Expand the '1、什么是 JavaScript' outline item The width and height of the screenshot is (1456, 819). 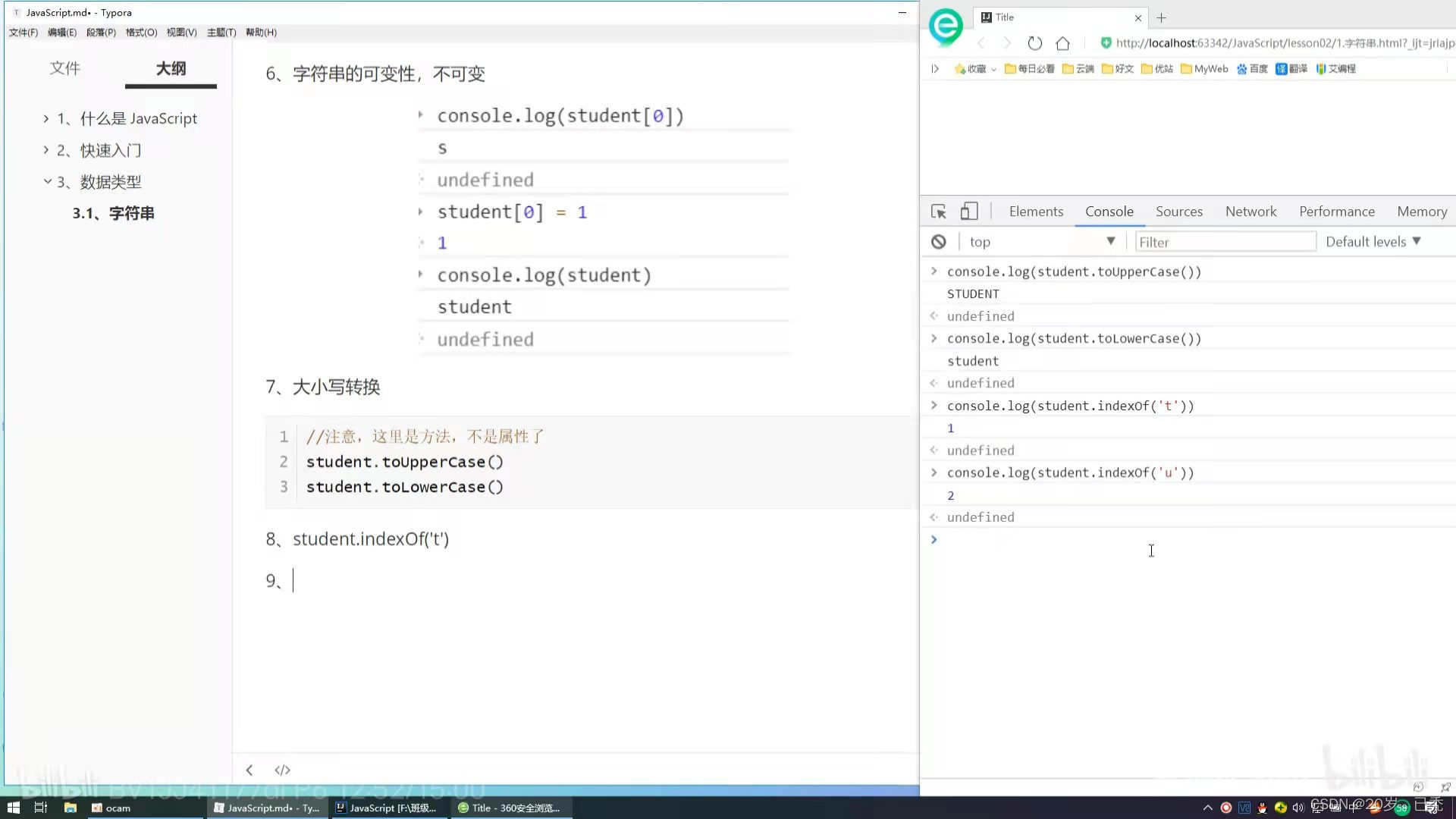(x=46, y=118)
